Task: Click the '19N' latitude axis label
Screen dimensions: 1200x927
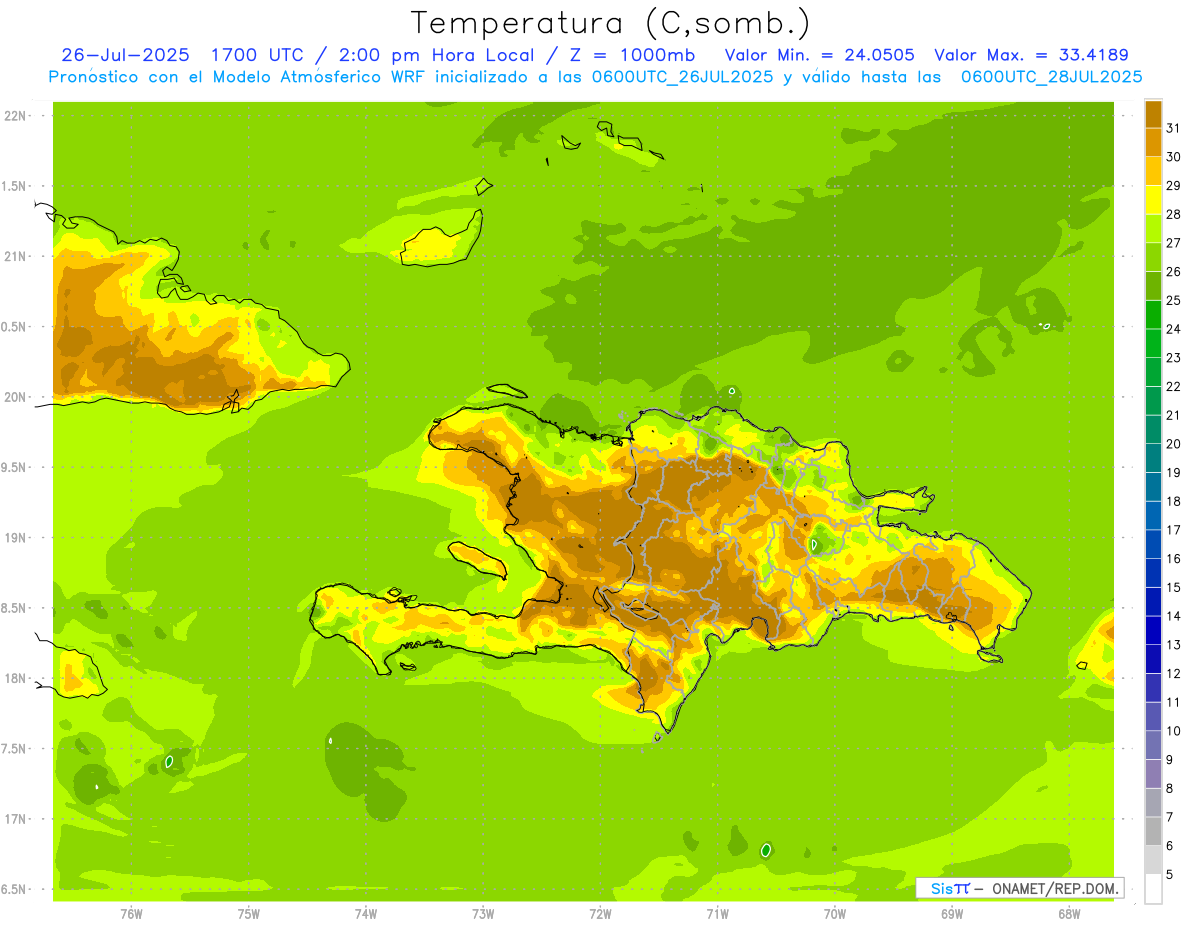Action: pos(14,538)
